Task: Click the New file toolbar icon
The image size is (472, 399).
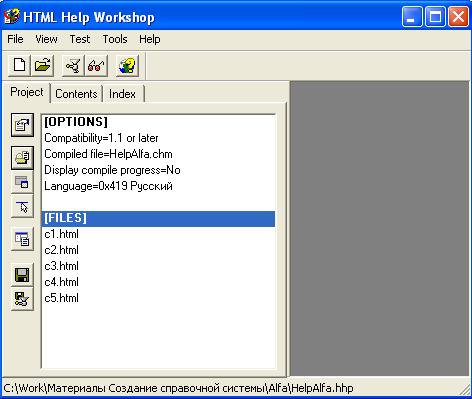Action: [19, 65]
